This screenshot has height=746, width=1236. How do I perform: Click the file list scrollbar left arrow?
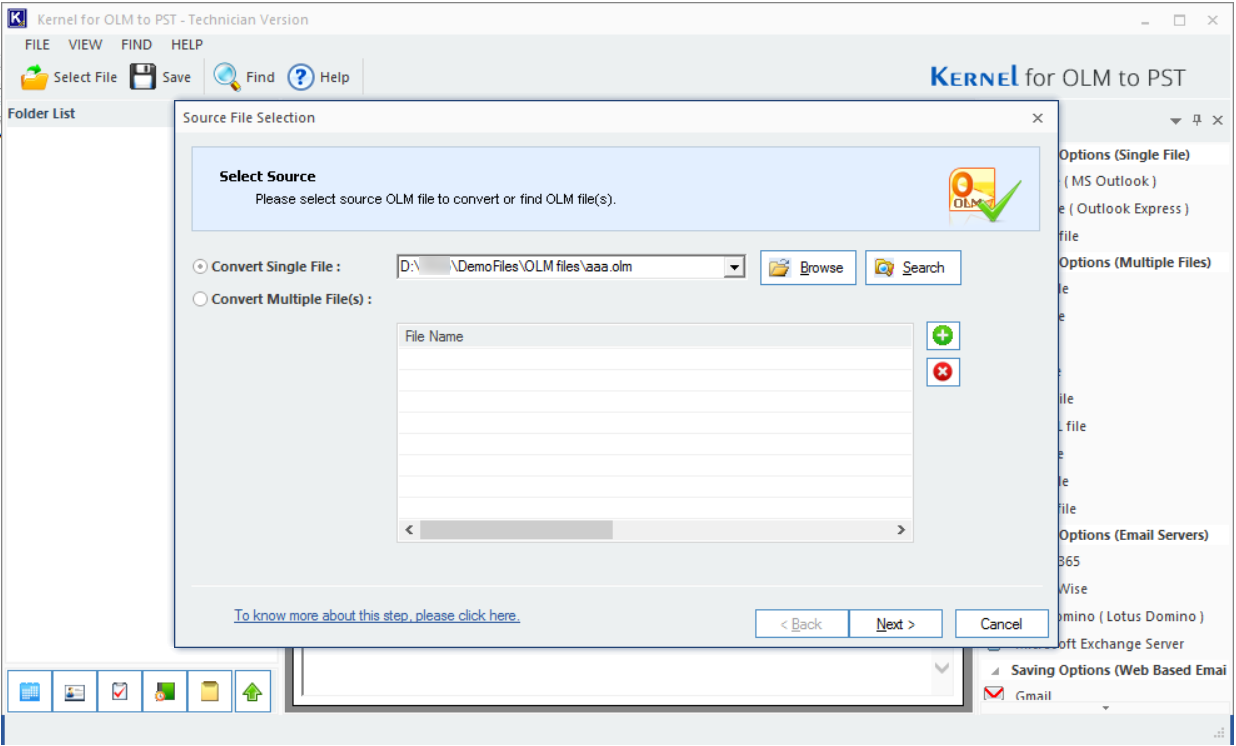point(408,530)
